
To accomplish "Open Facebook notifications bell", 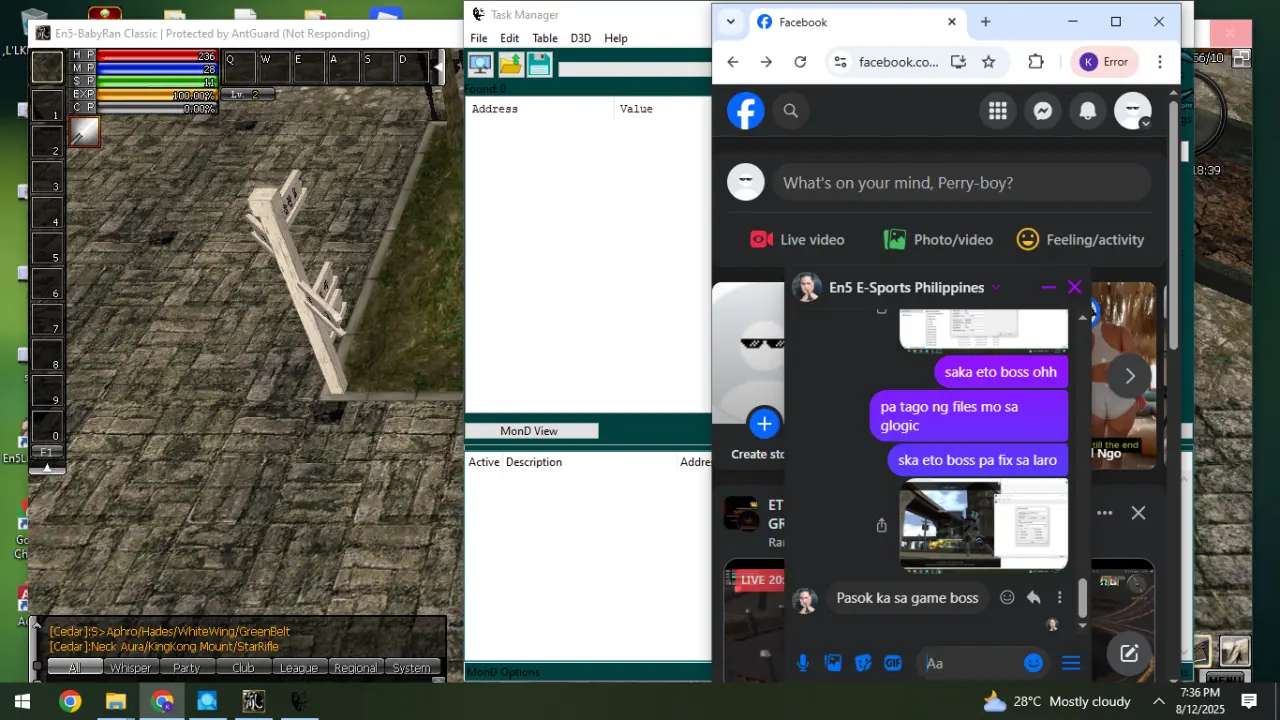I will click(1088, 111).
